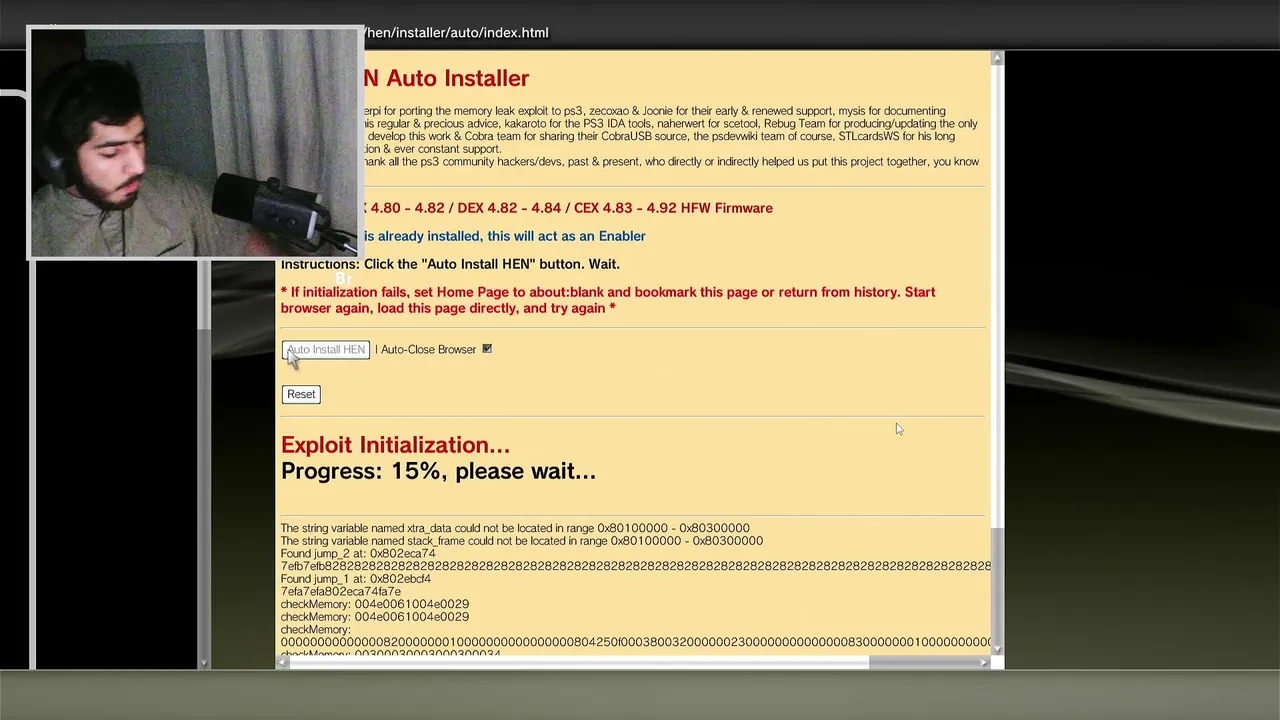The image size is (1280, 720).
Task: Click the xtra_data could not be located line
Action: (515, 528)
